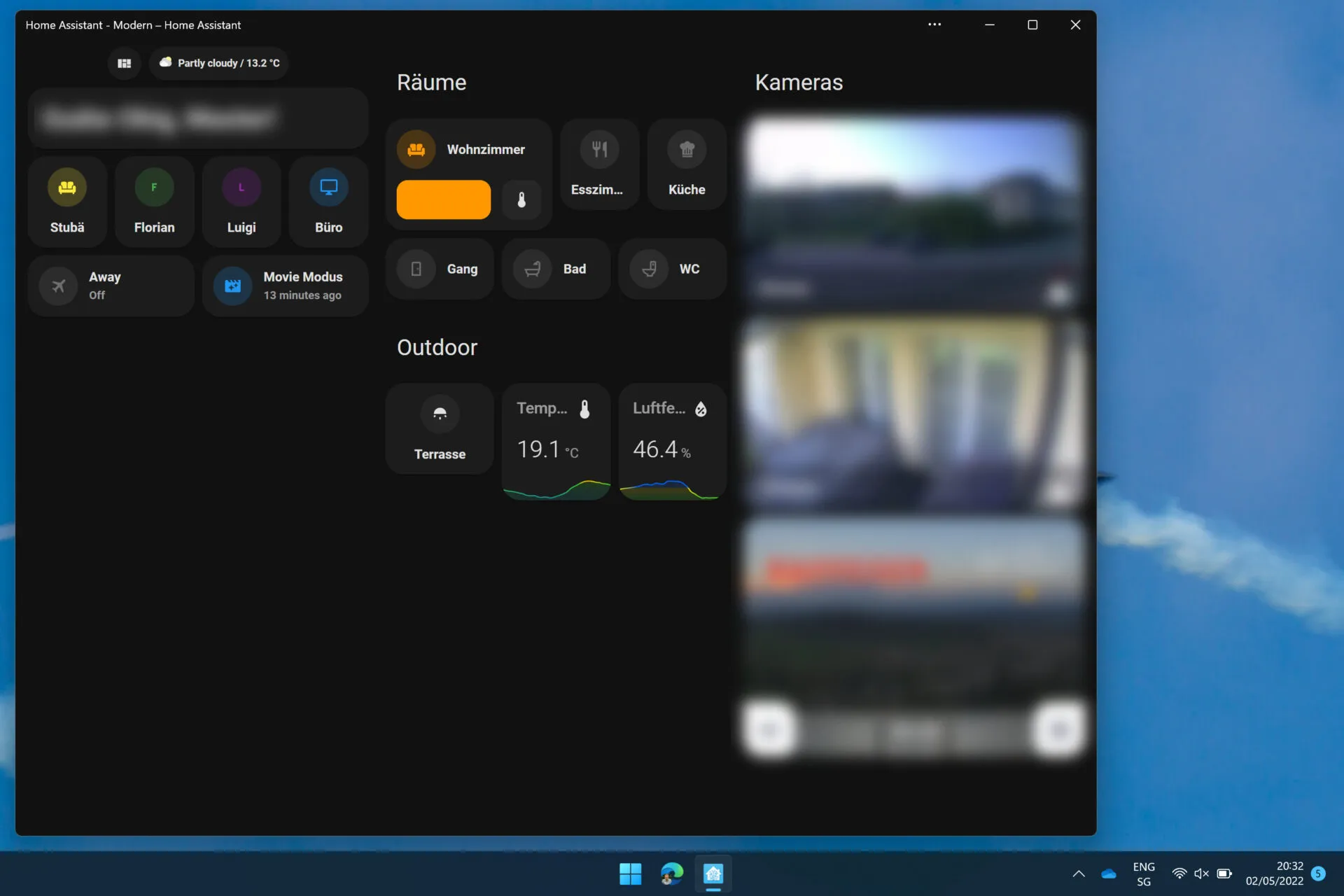
Task: Click the Stubä yellow sofa icon
Action: coord(67,187)
